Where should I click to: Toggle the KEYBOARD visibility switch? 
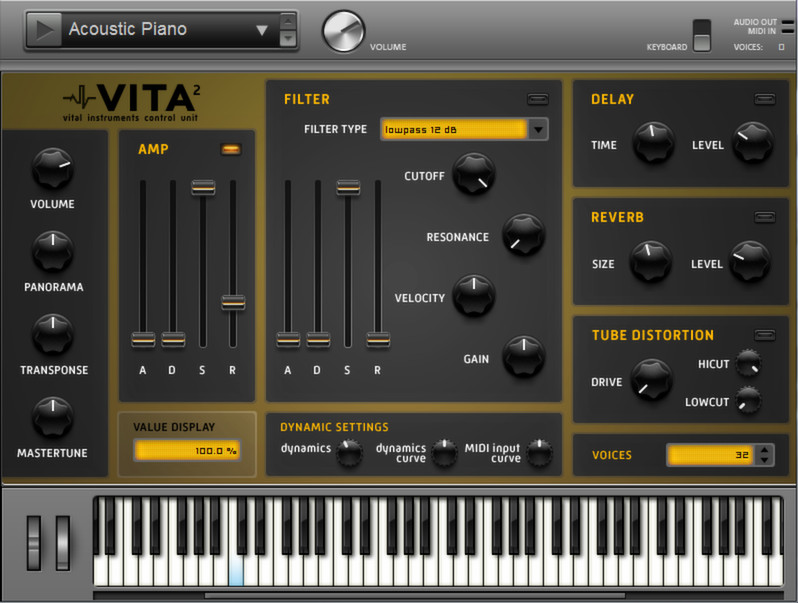702,35
